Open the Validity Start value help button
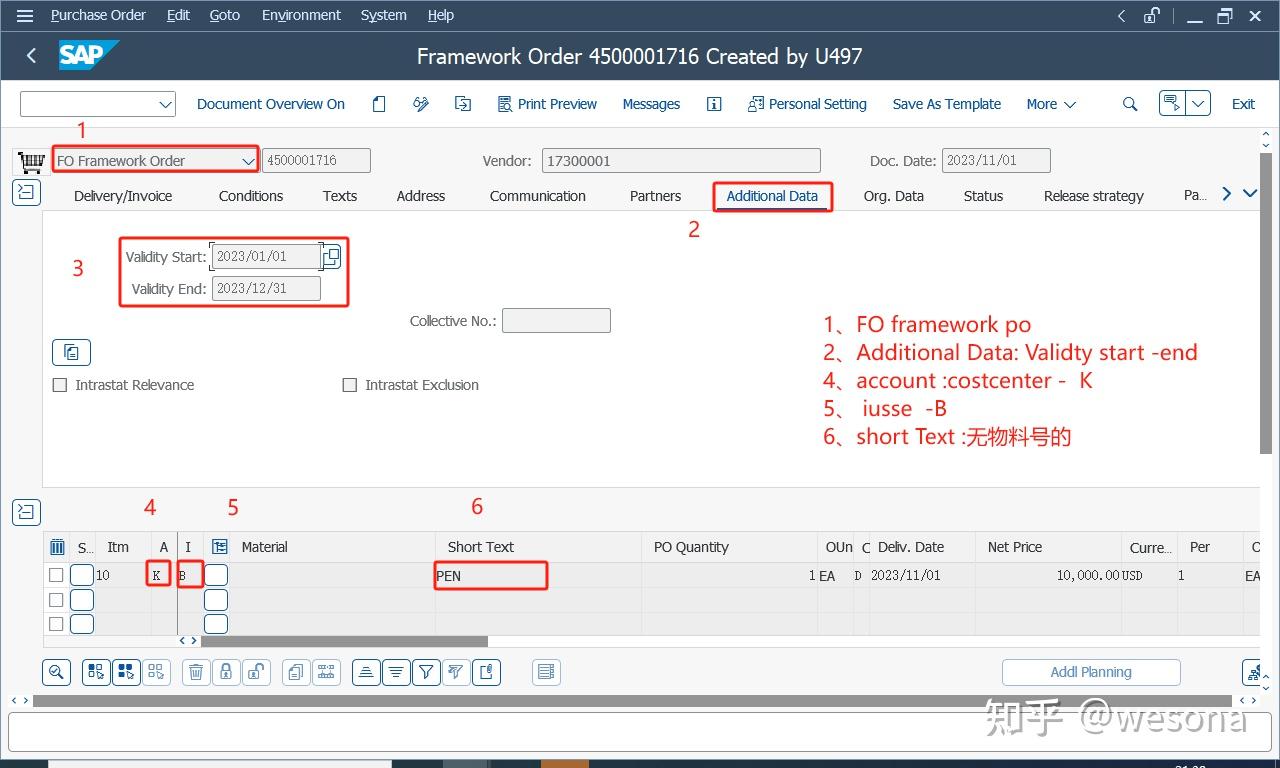The height and width of the screenshot is (768, 1280). coord(331,257)
